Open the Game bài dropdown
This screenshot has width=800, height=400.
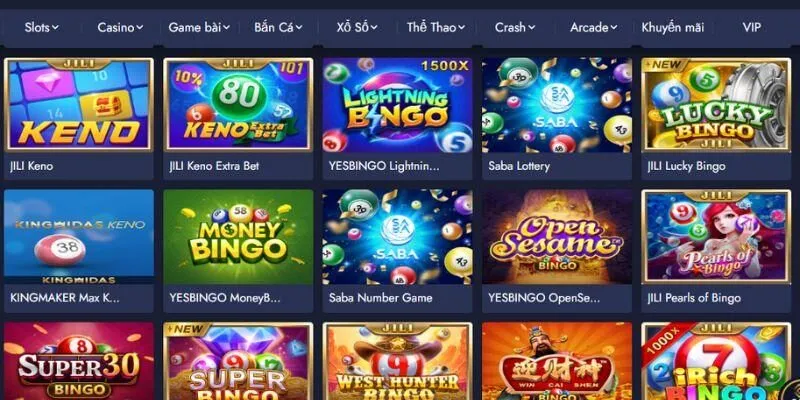pyautogui.click(x=199, y=28)
